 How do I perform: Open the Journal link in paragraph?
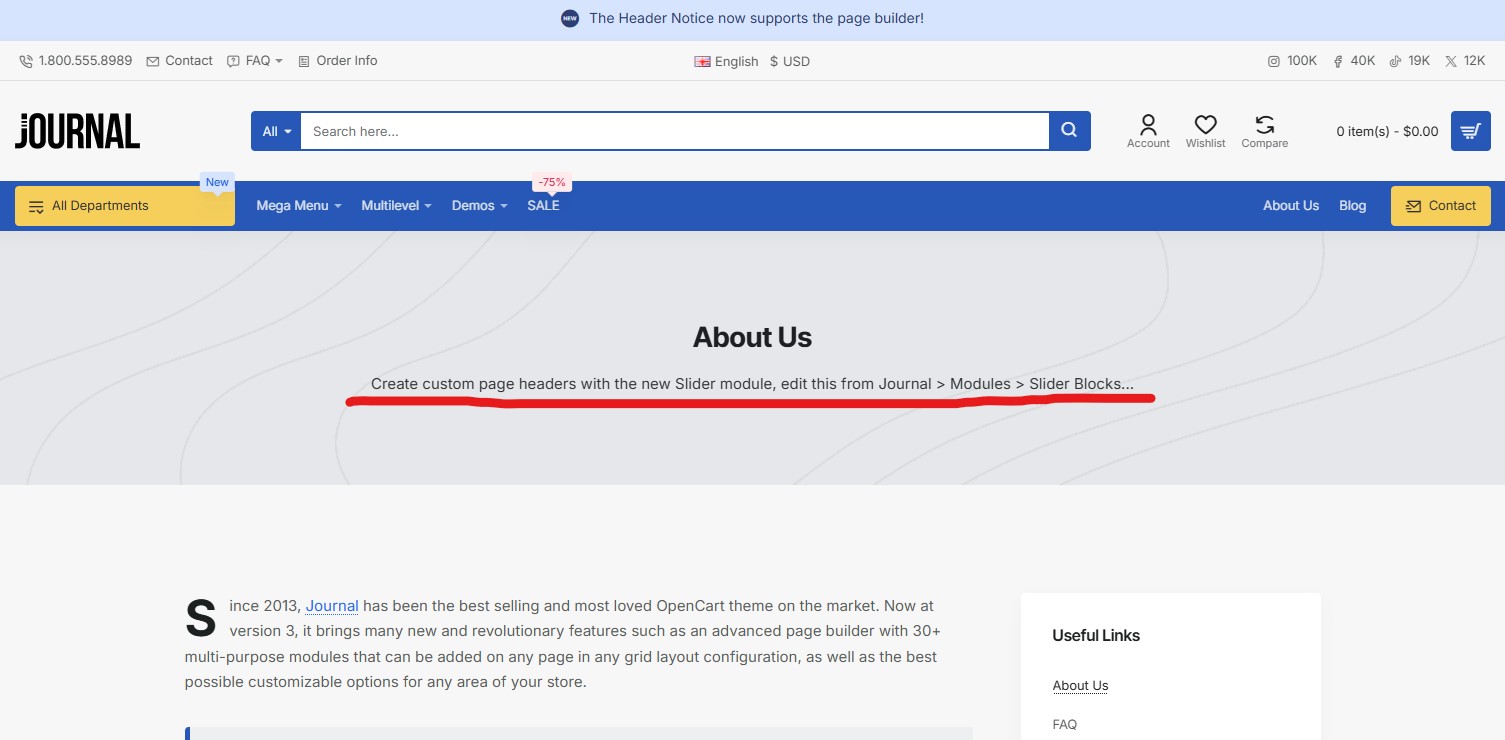(332, 606)
